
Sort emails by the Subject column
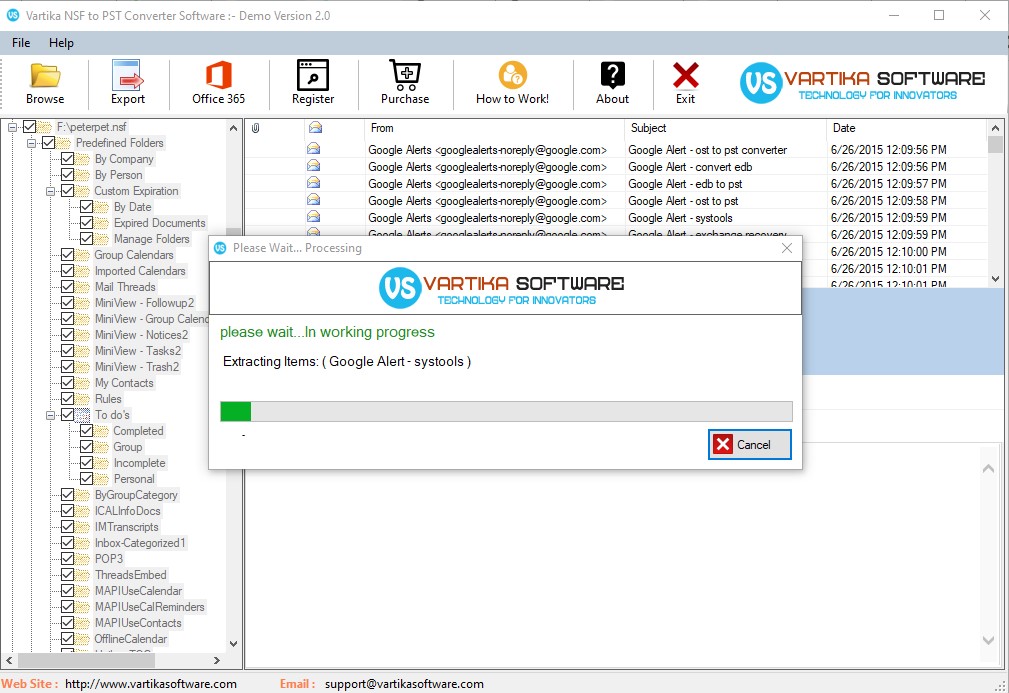pos(725,128)
